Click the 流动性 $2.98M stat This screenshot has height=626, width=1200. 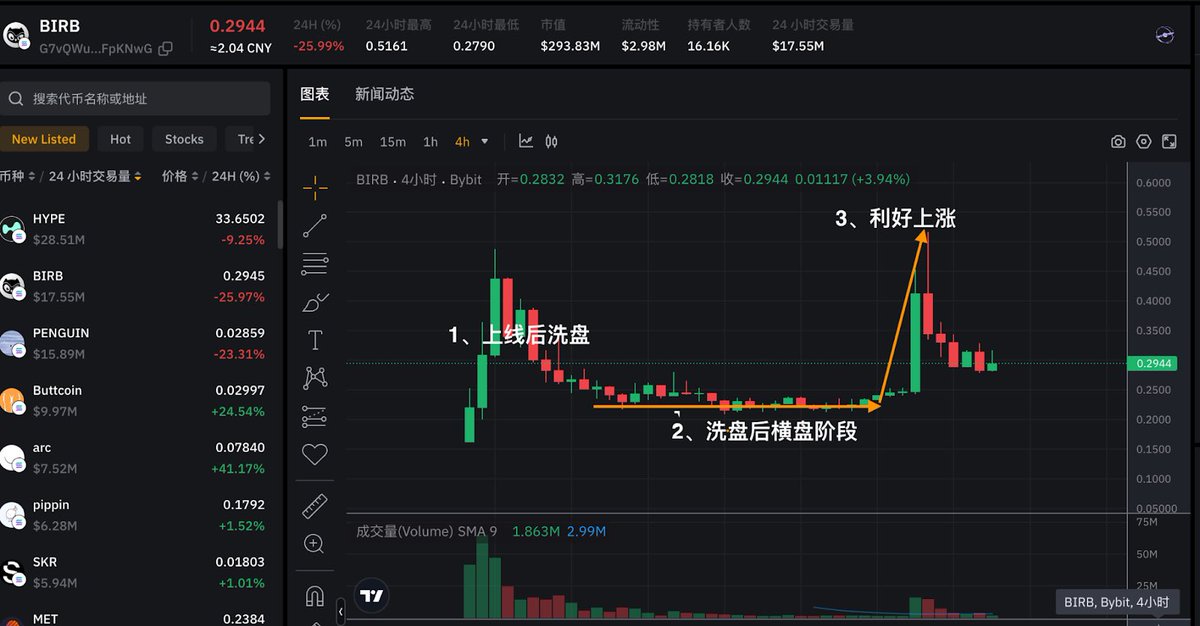point(644,35)
